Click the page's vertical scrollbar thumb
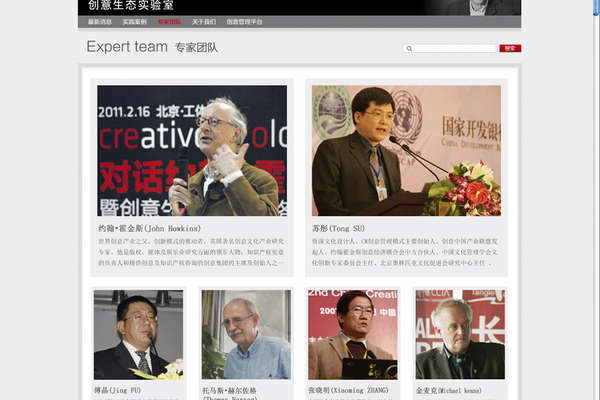The image size is (600, 400). coord(596,7)
